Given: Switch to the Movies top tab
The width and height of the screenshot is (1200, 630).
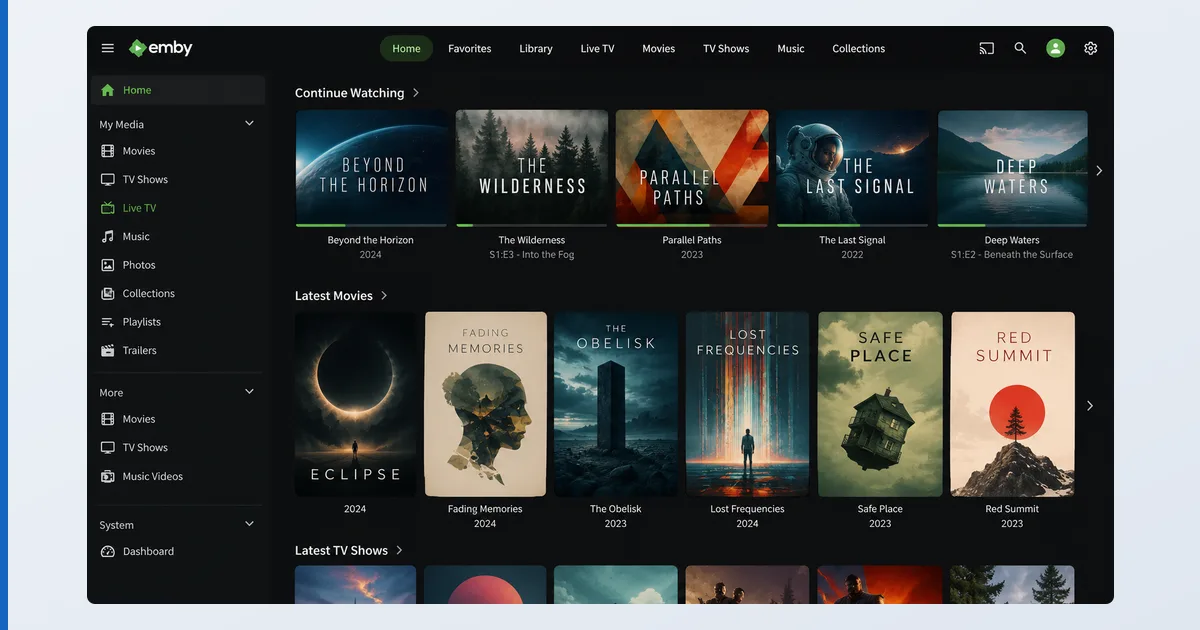Looking at the screenshot, I should [658, 48].
